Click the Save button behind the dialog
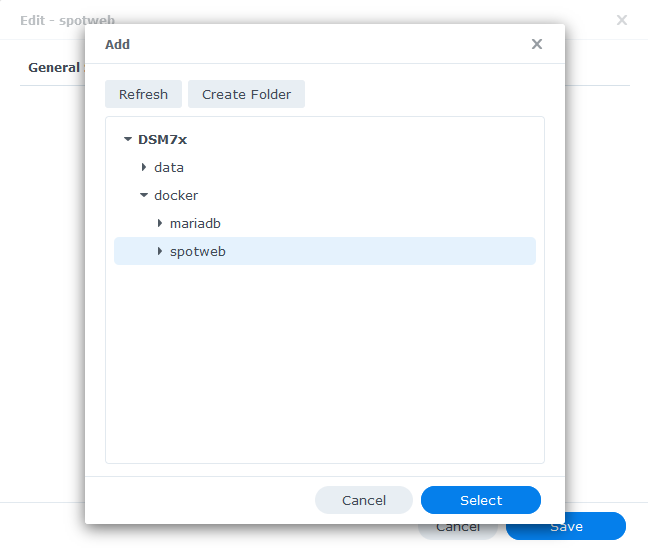The image size is (648, 548). click(x=596, y=531)
